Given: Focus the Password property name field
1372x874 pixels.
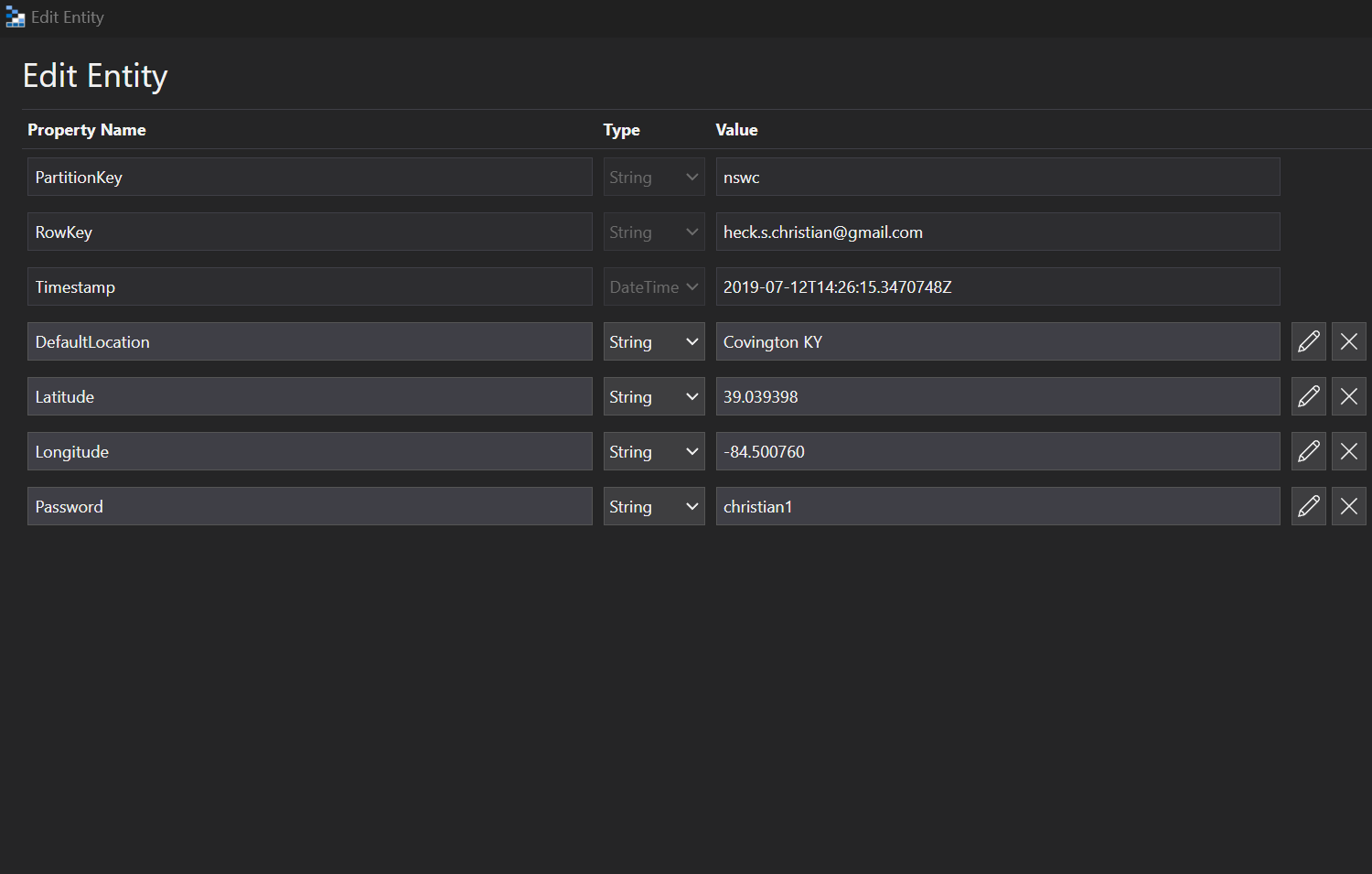Looking at the screenshot, I should click(x=310, y=506).
